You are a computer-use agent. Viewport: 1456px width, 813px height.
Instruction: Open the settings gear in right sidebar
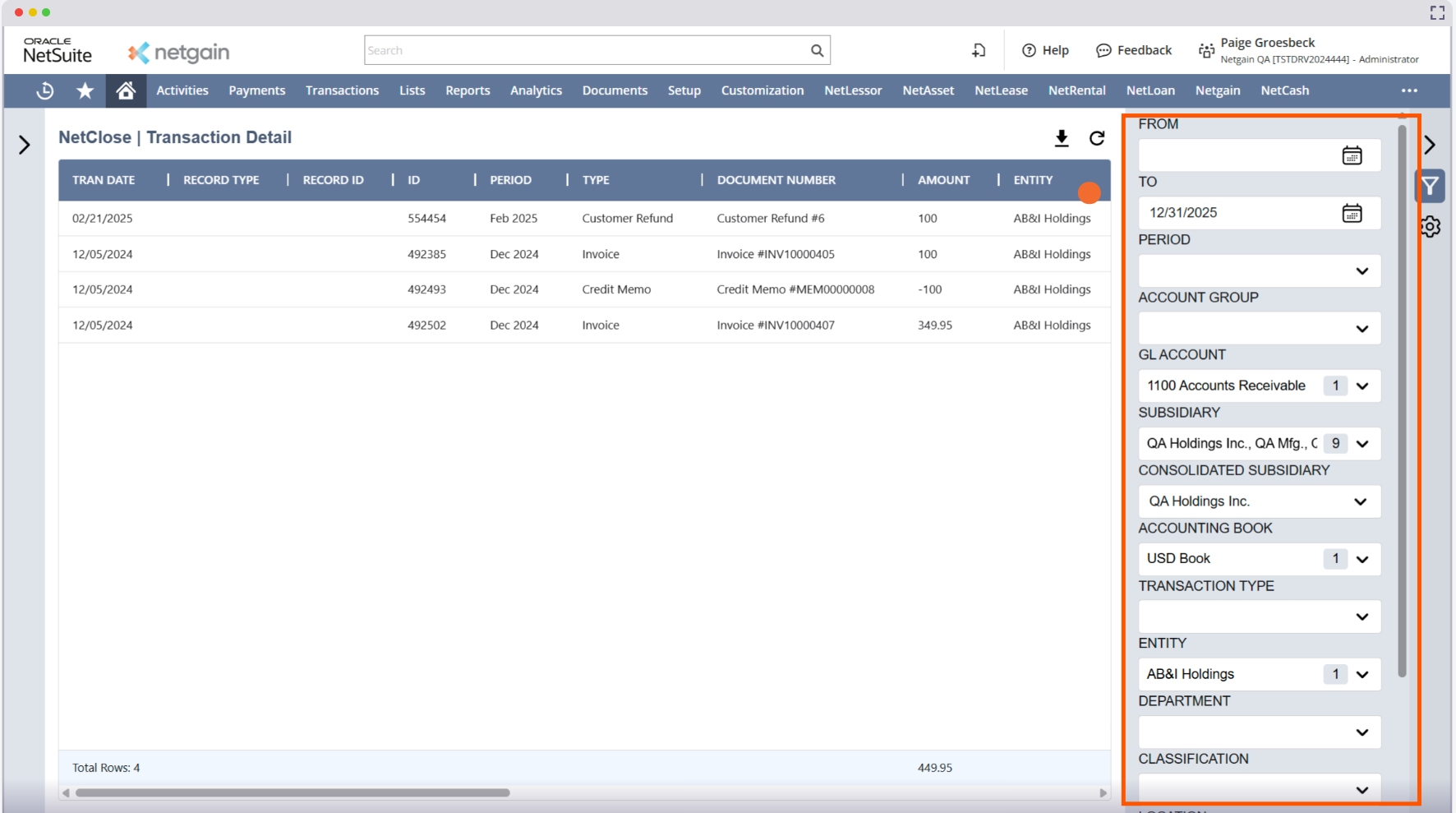(1430, 227)
